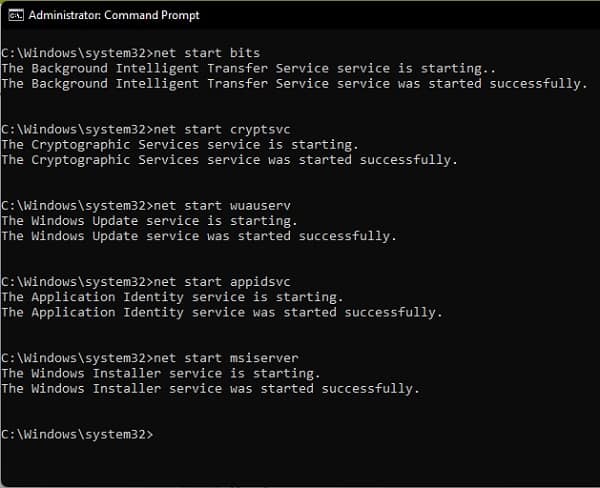This screenshot has height=488, width=600.
Task: Click the Windows Update started successfully line
Action: pos(199,237)
